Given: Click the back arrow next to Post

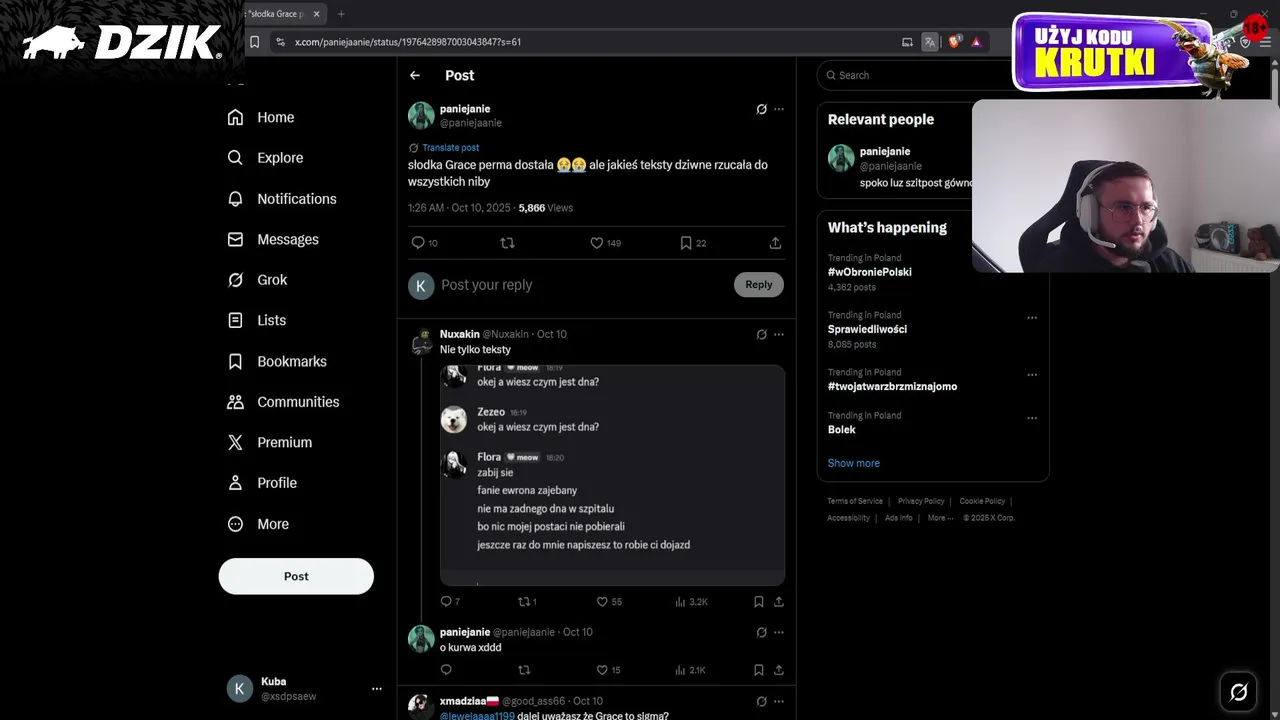Looking at the screenshot, I should tap(415, 75).
